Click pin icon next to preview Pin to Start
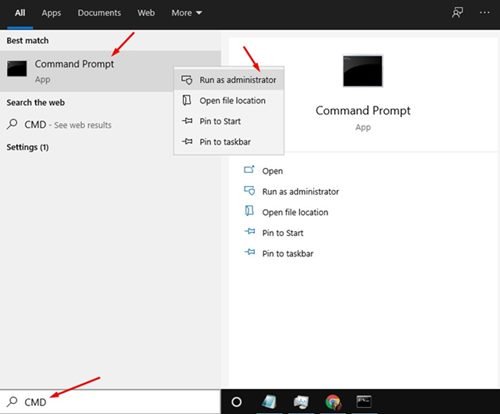Viewport: 500px width, 414px height. pos(250,231)
